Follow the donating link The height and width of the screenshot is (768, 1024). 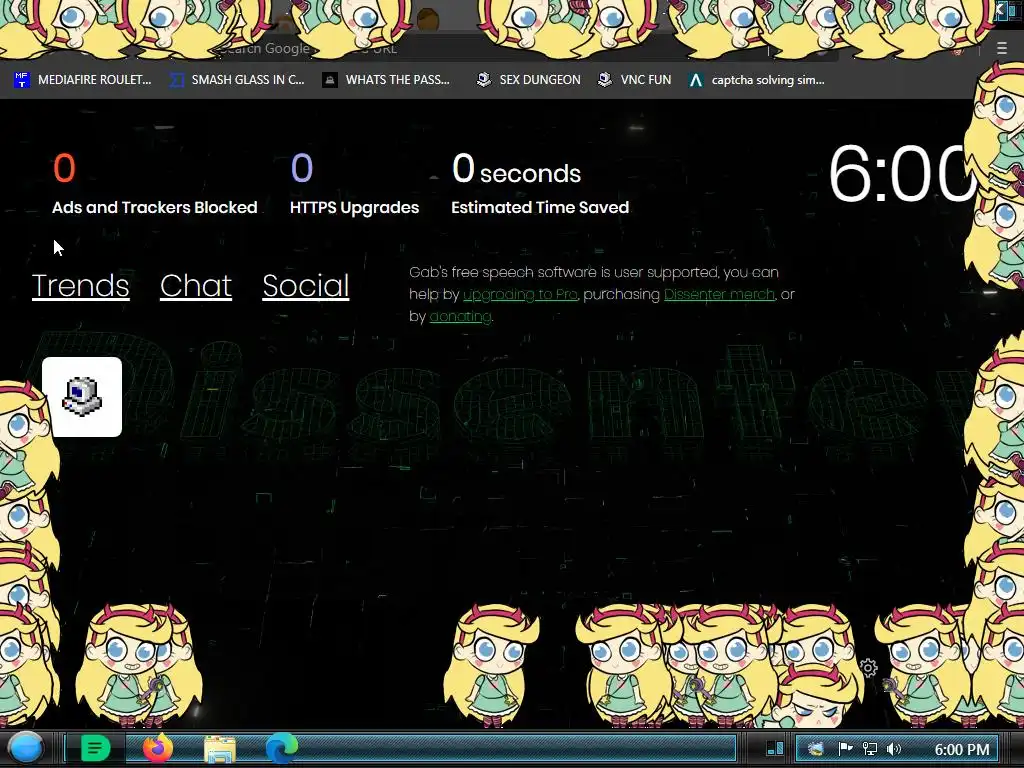(460, 317)
